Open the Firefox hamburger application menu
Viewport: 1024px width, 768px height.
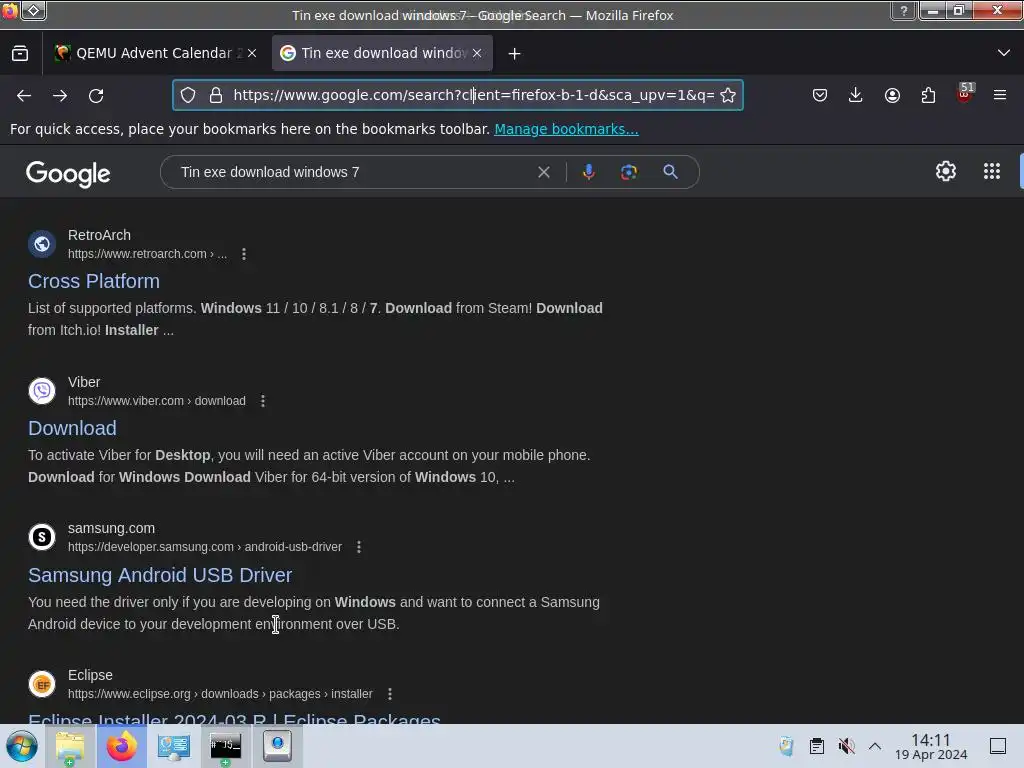pos(1000,95)
